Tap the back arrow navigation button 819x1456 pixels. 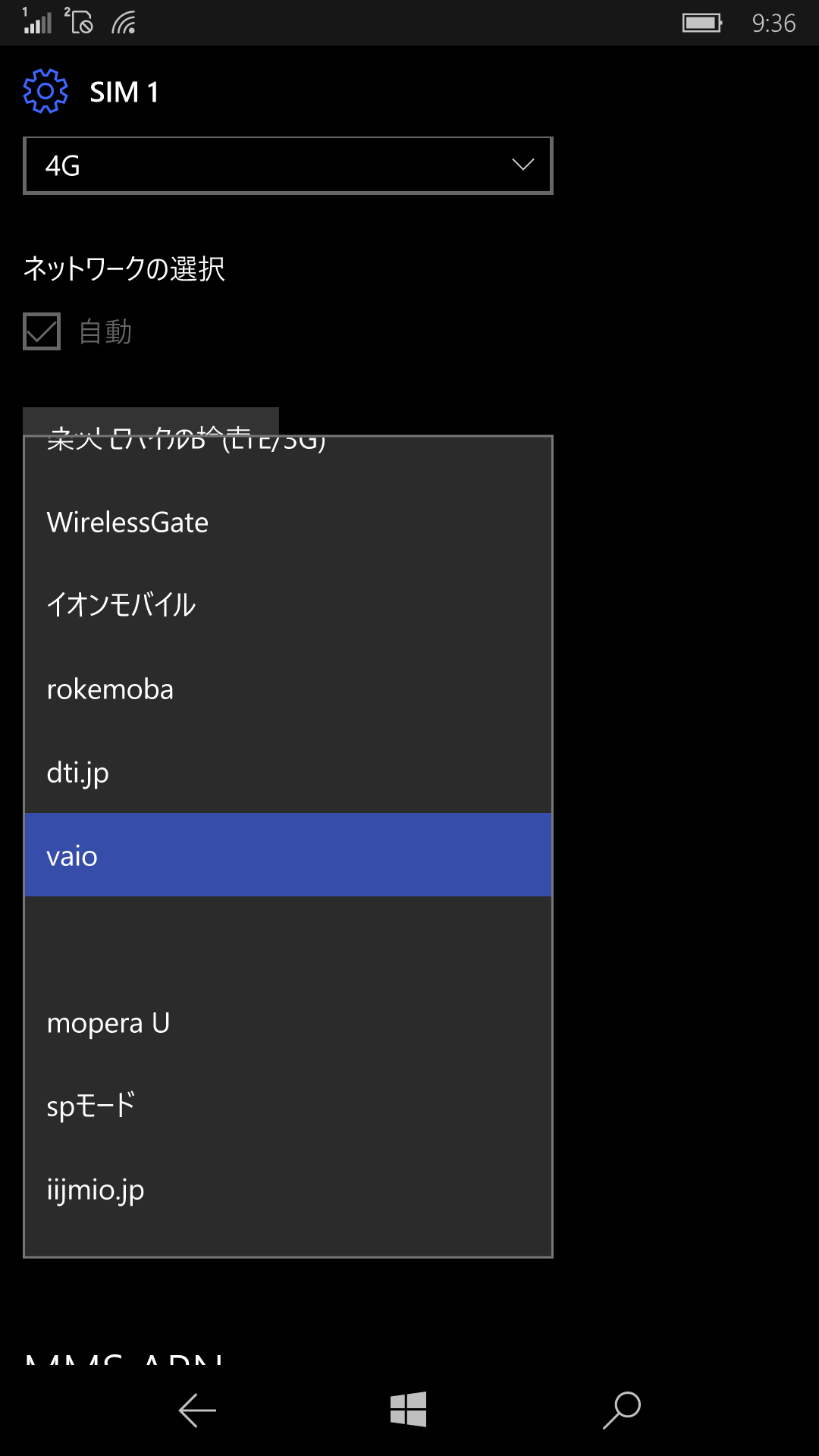(197, 1410)
